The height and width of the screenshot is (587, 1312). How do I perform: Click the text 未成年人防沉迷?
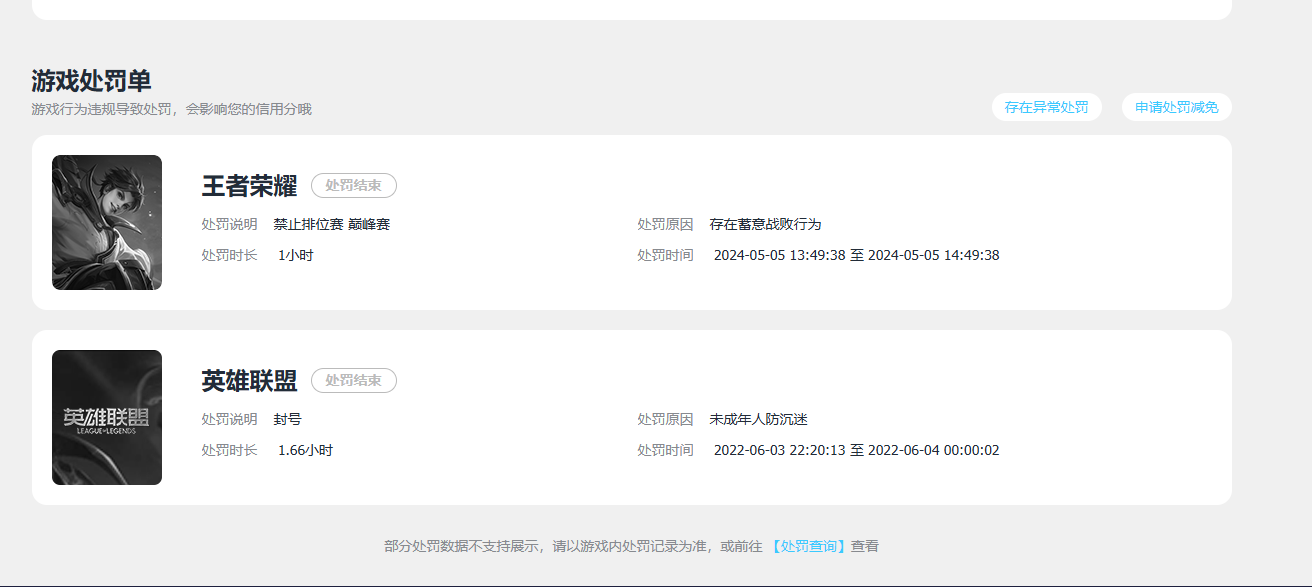pyautogui.click(x=758, y=419)
